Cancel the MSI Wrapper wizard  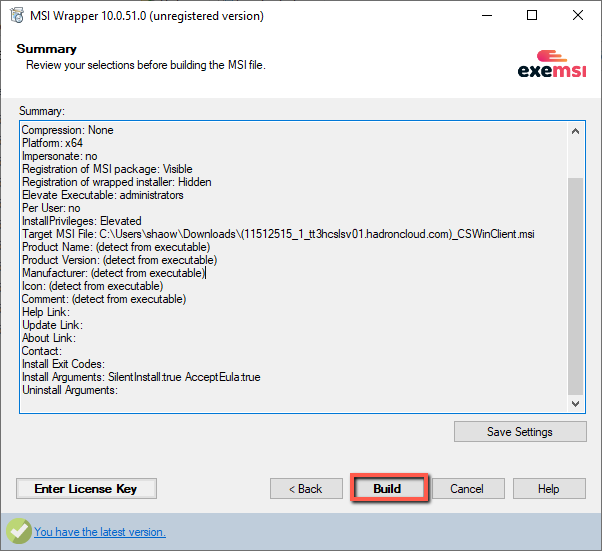coord(468,488)
